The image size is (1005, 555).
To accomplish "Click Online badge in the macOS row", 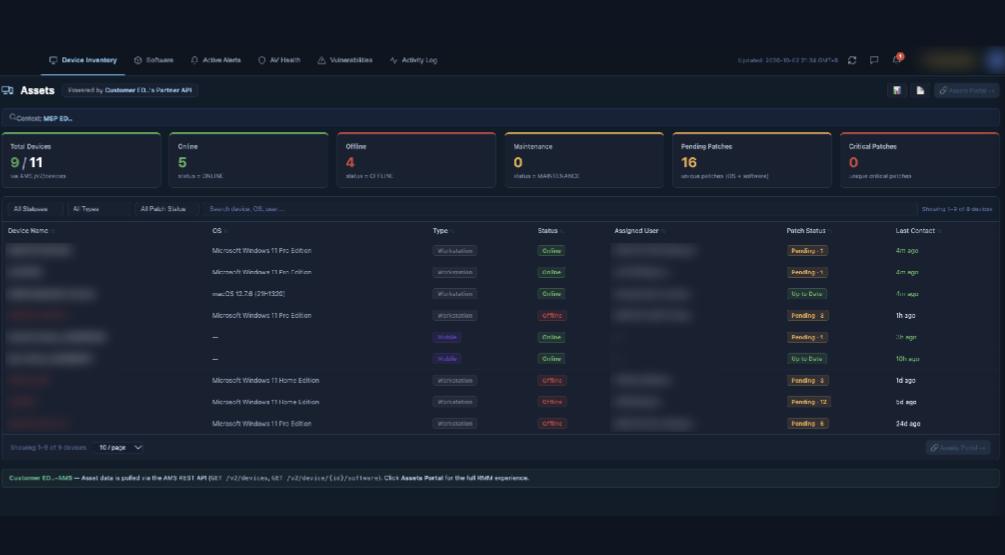I will (551, 294).
